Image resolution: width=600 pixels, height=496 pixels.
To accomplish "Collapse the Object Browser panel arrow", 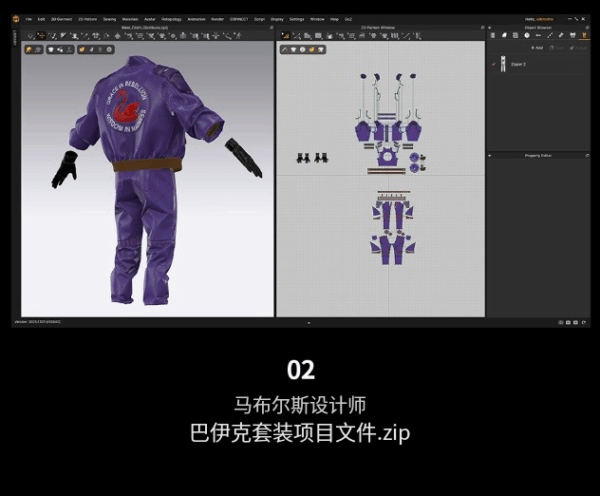I will click(x=489, y=28).
